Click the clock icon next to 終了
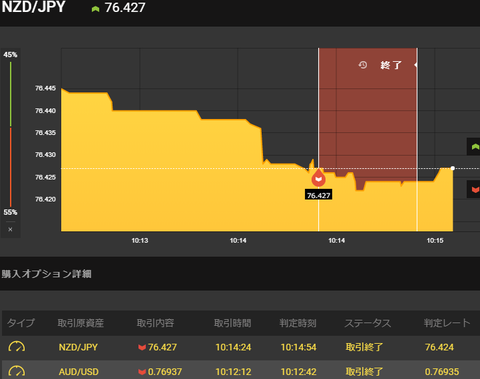480x379 pixels. 363,65
